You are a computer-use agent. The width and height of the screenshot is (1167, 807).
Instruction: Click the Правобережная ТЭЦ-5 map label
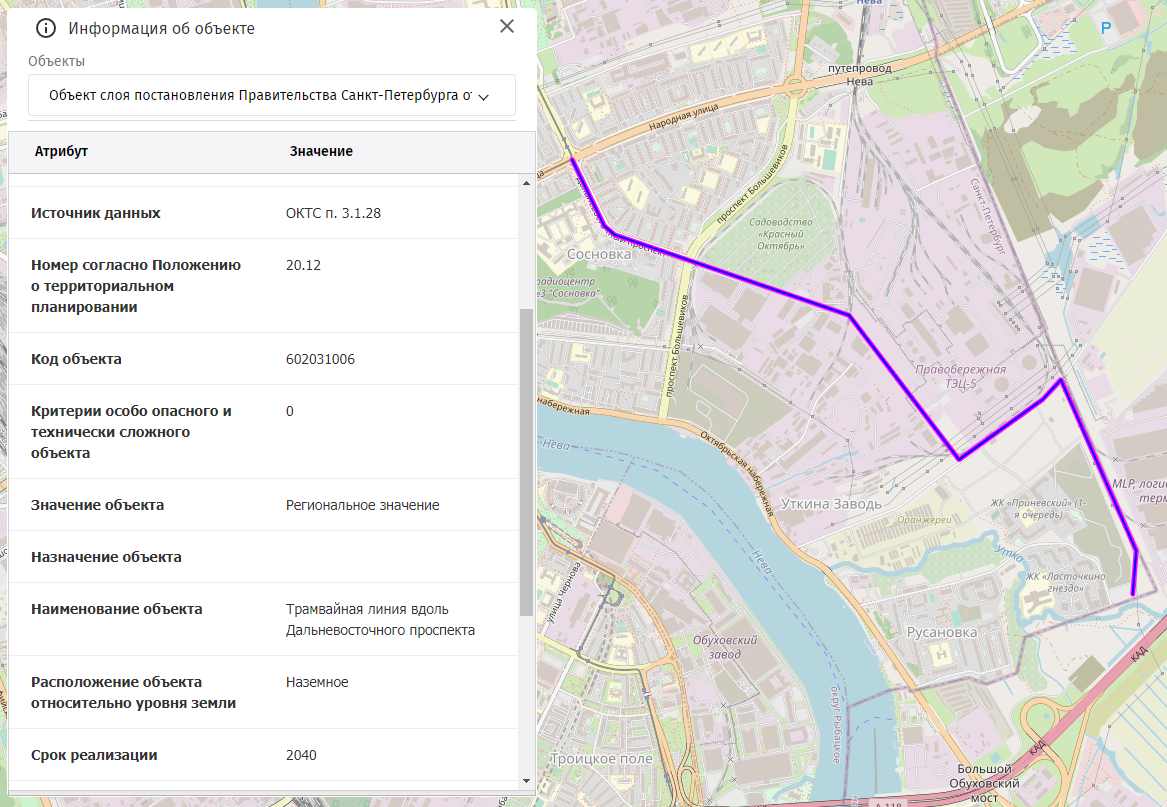pyautogui.click(x=960, y=376)
